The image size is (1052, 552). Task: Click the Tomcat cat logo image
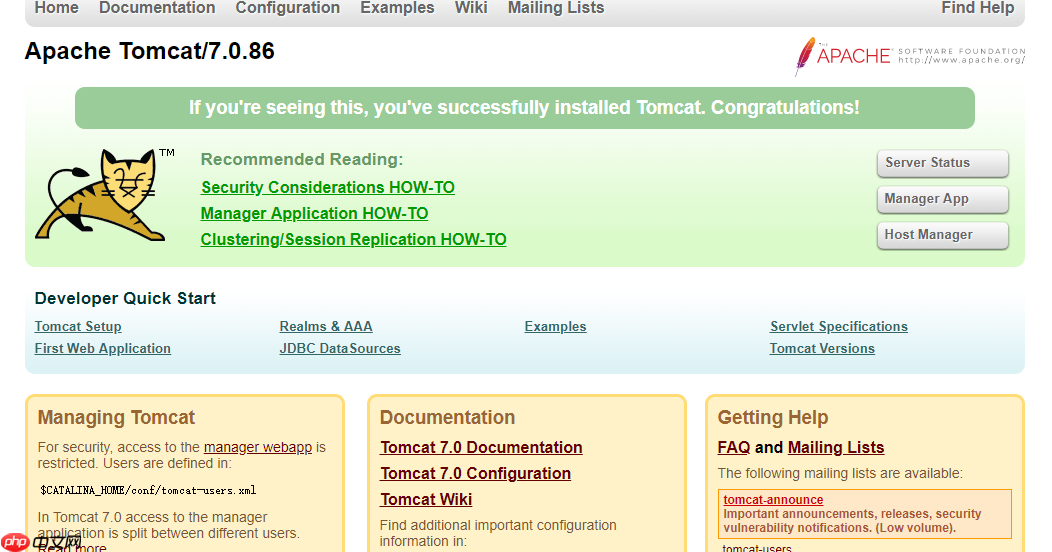(105, 195)
